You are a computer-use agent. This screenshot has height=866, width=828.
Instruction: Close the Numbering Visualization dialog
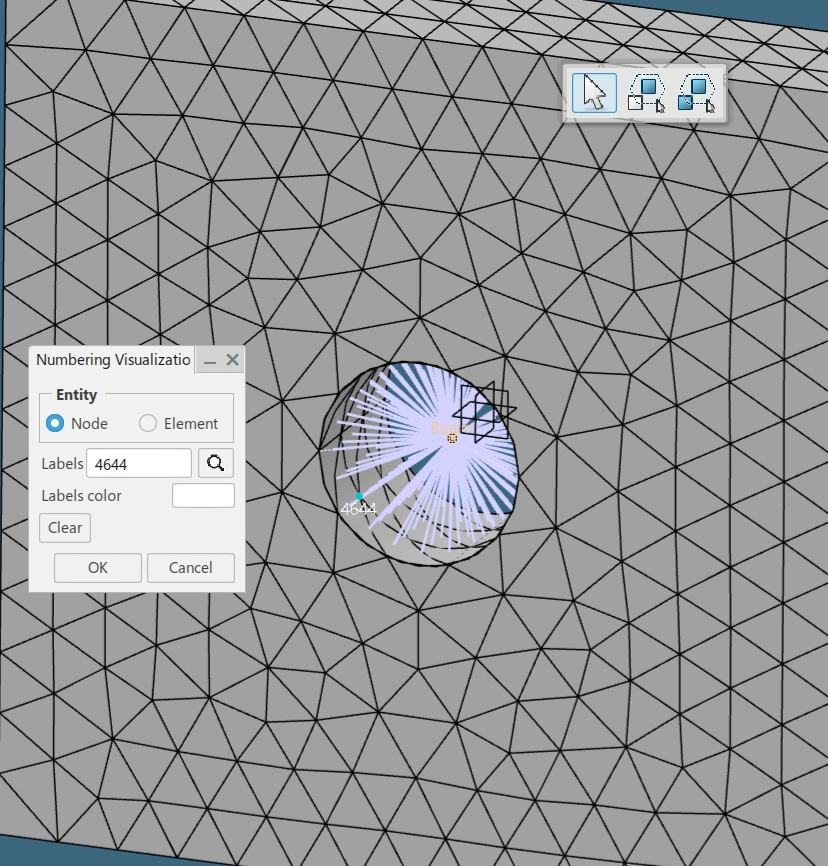coord(233,360)
